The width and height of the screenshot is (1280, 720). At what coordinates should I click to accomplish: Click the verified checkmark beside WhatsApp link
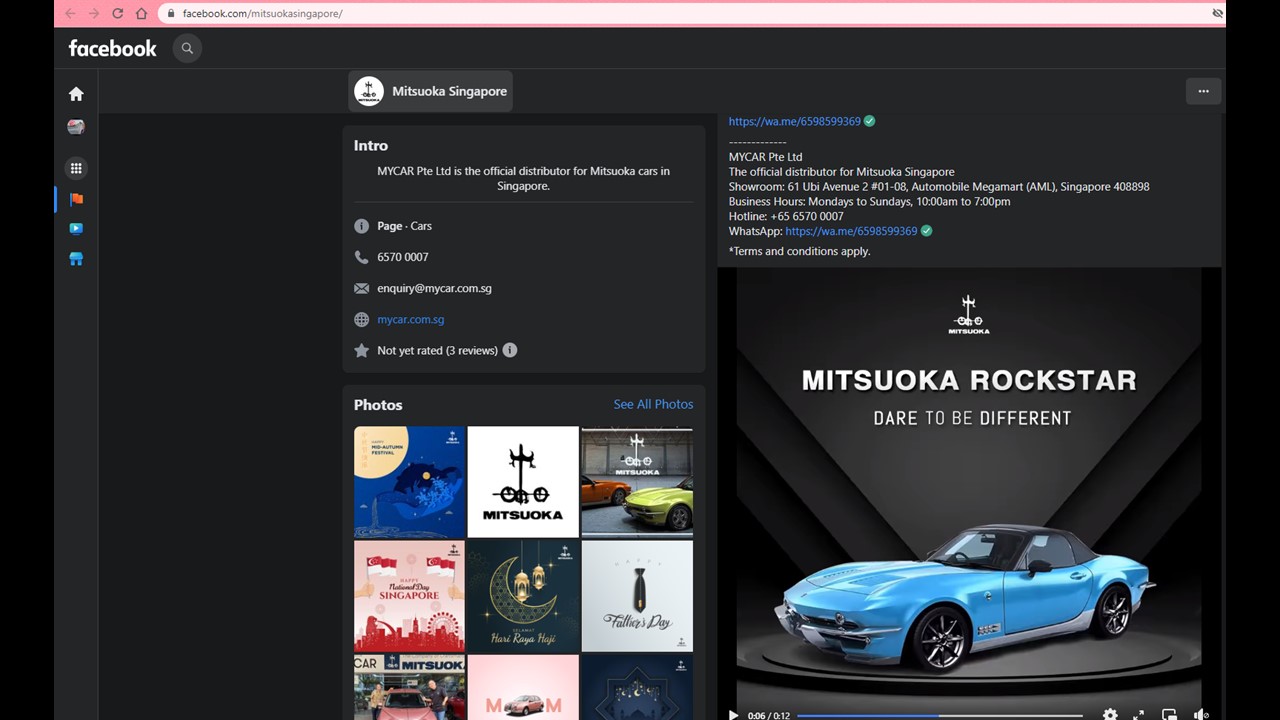tap(926, 231)
